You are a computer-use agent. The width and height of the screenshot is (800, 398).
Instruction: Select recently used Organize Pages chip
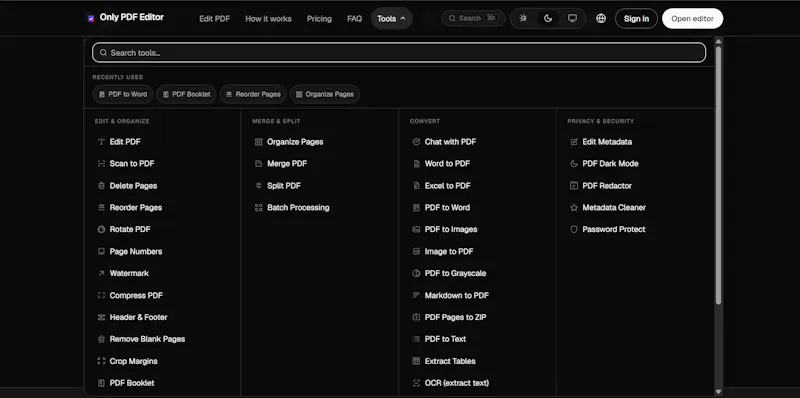click(x=325, y=94)
